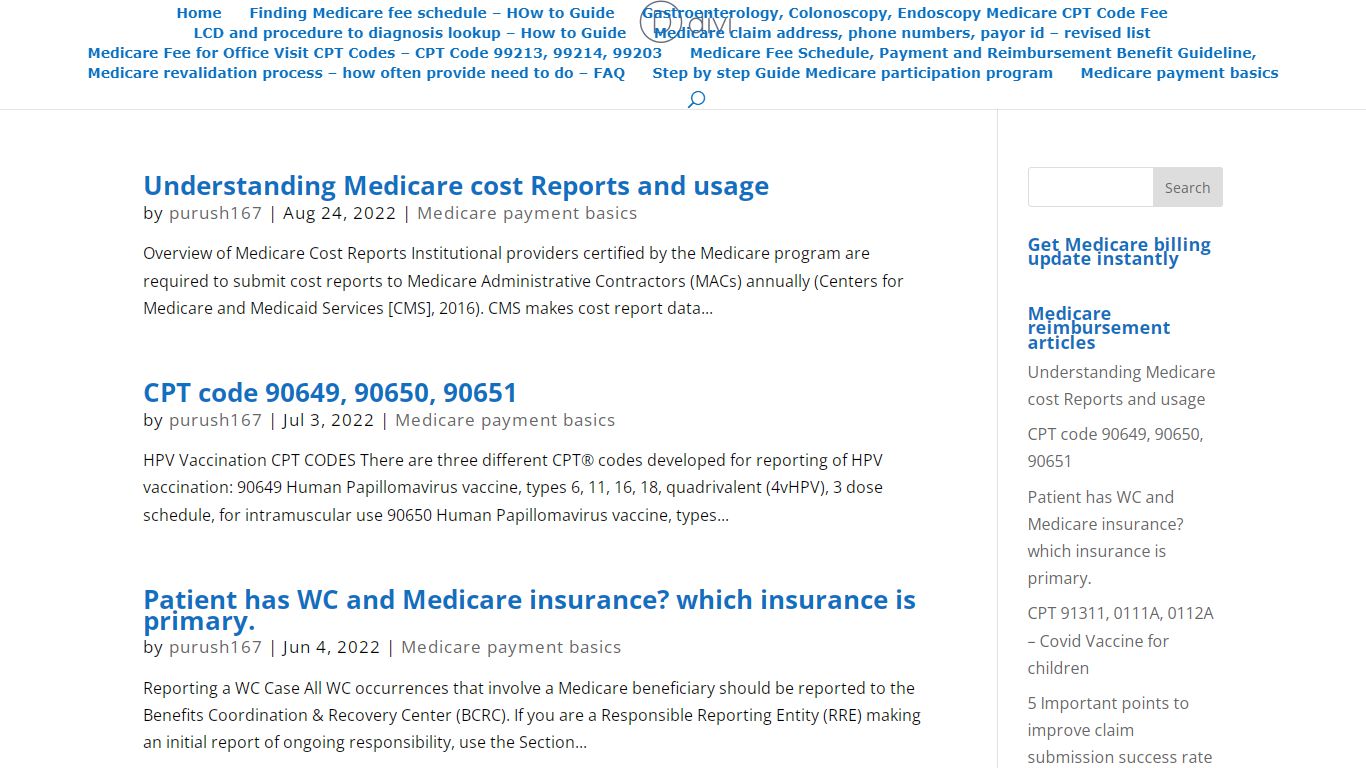
Task: Open Medicare revalidation process FAQ menu item
Action: (x=356, y=73)
